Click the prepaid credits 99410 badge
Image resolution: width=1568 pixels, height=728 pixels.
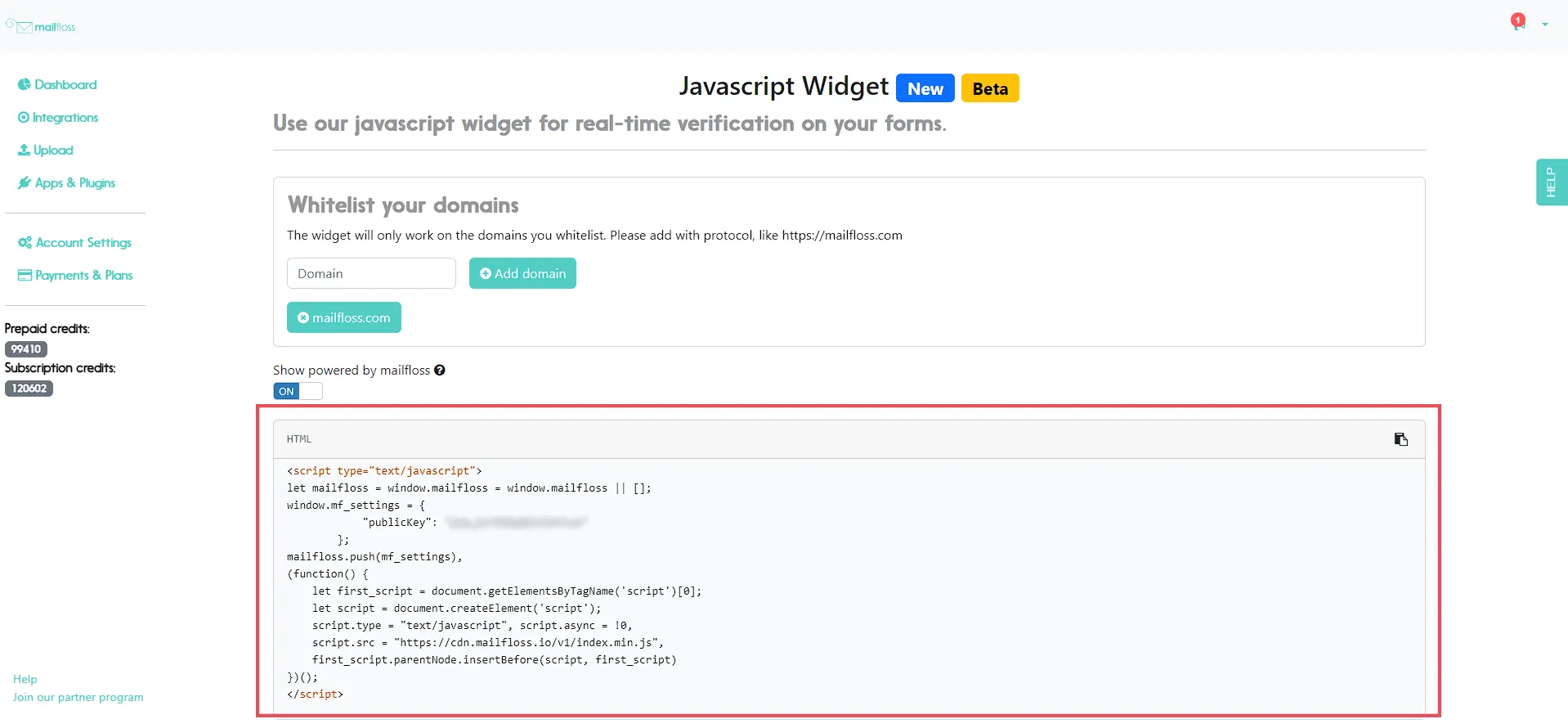pos(26,349)
